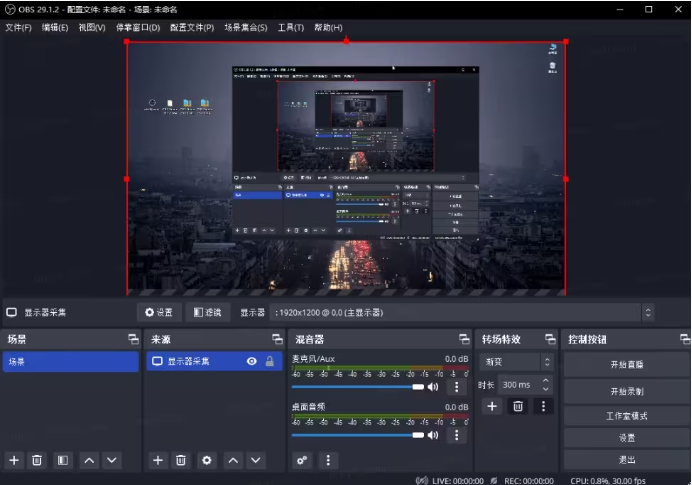Viewport: 692px width, 485px height.
Task: Enable 工作室模式 button
Action: [627, 416]
